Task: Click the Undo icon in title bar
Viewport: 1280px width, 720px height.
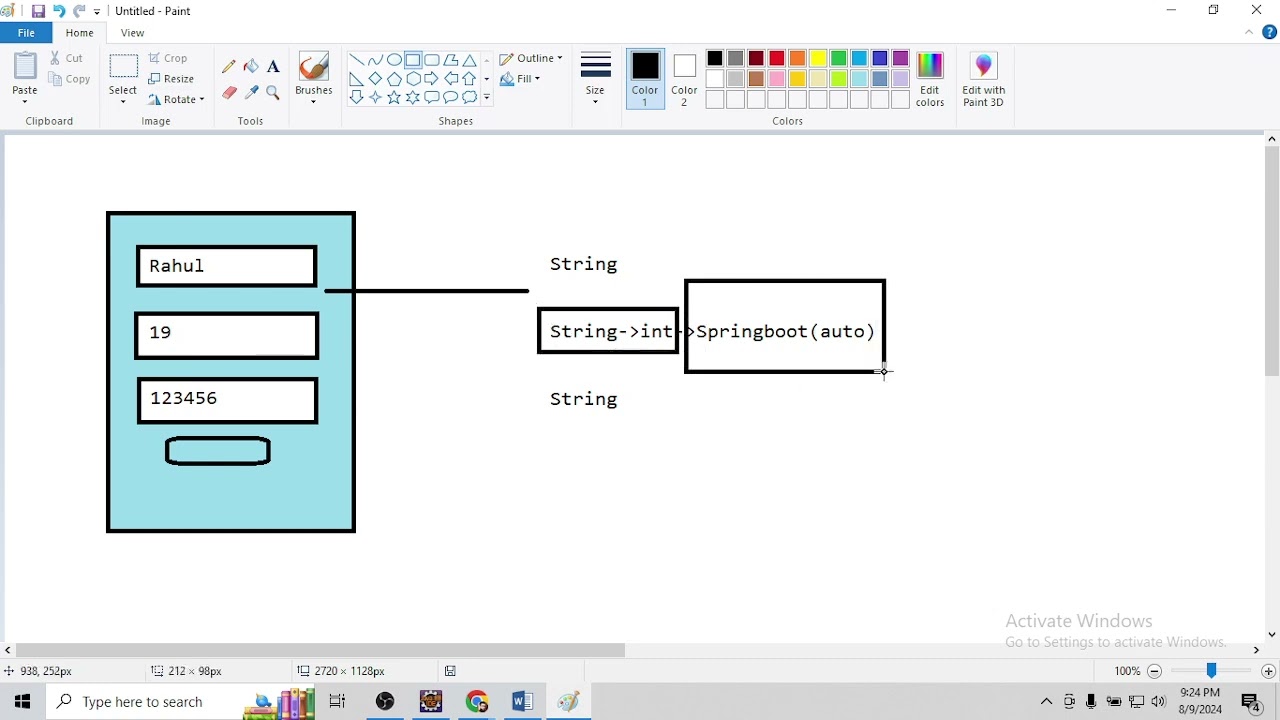Action: tap(59, 11)
